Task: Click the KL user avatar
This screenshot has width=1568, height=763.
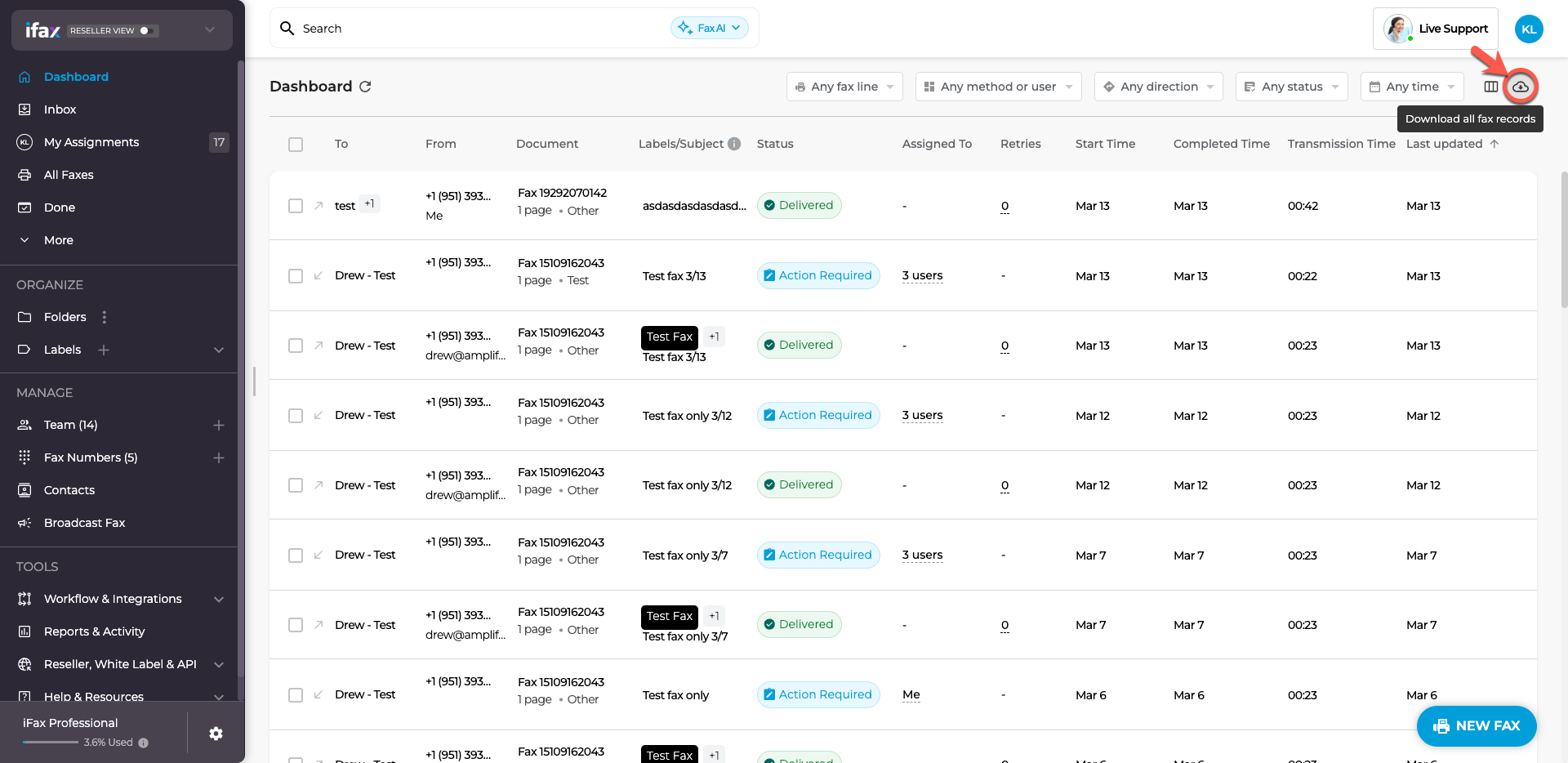Action: click(1529, 29)
